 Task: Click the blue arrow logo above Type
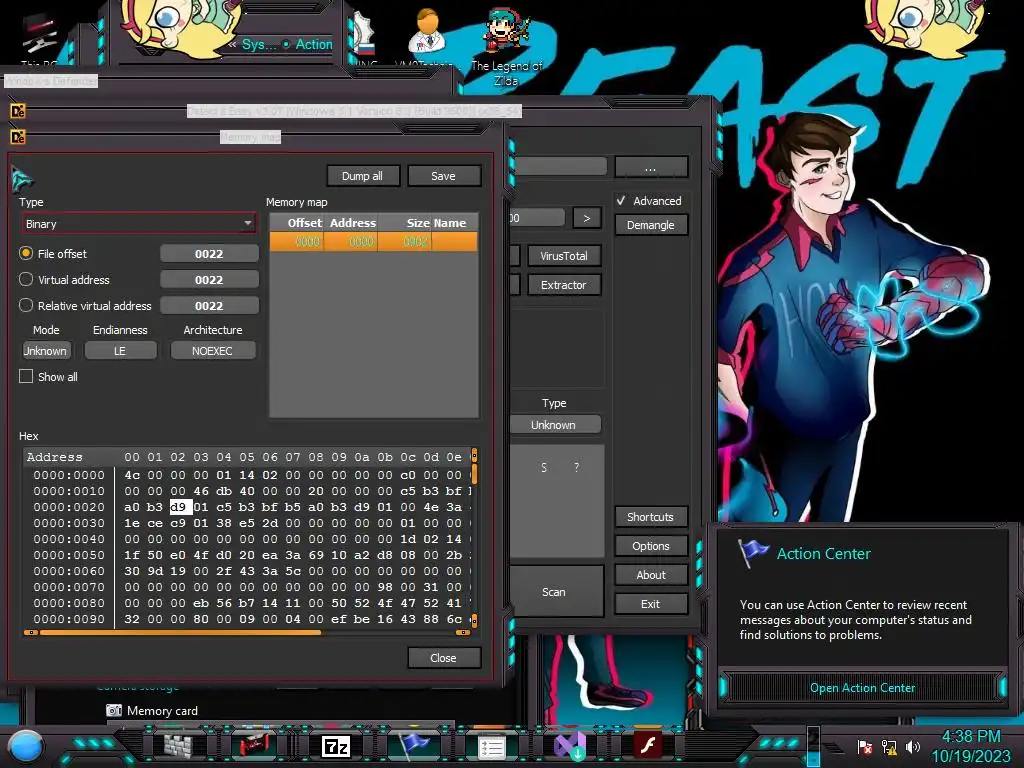[x=22, y=178]
